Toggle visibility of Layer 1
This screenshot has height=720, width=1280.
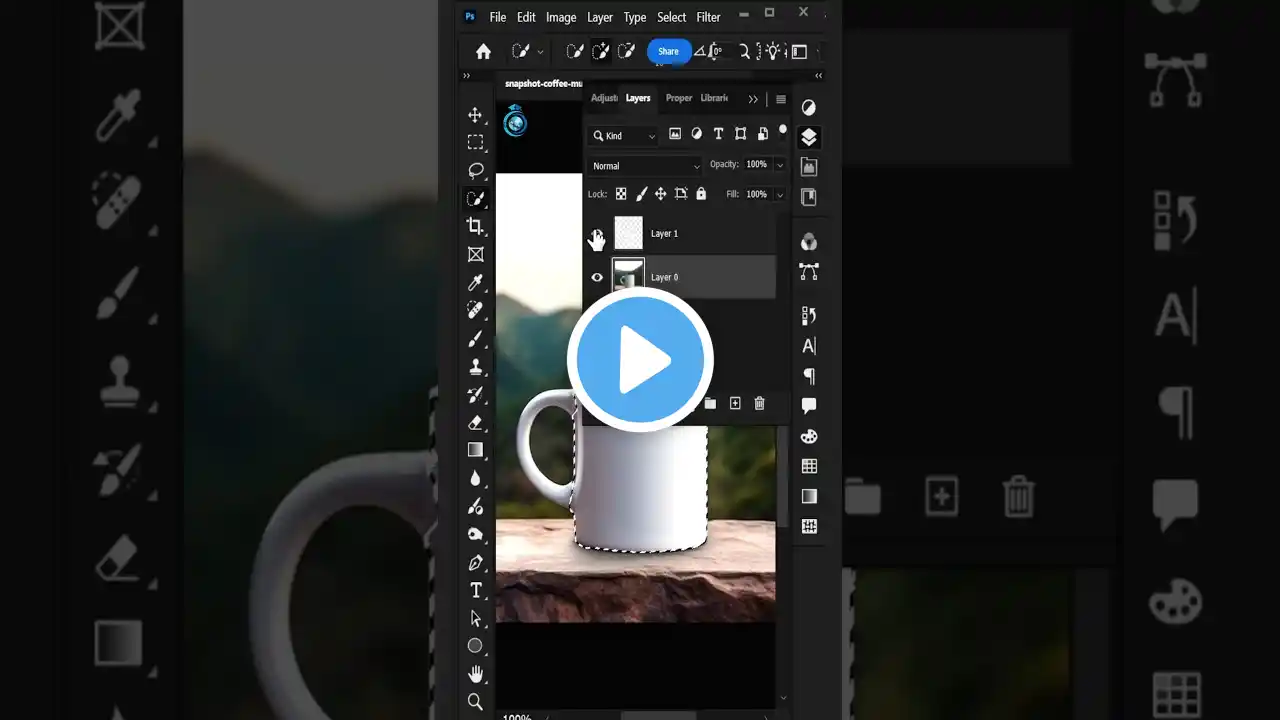click(x=597, y=235)
